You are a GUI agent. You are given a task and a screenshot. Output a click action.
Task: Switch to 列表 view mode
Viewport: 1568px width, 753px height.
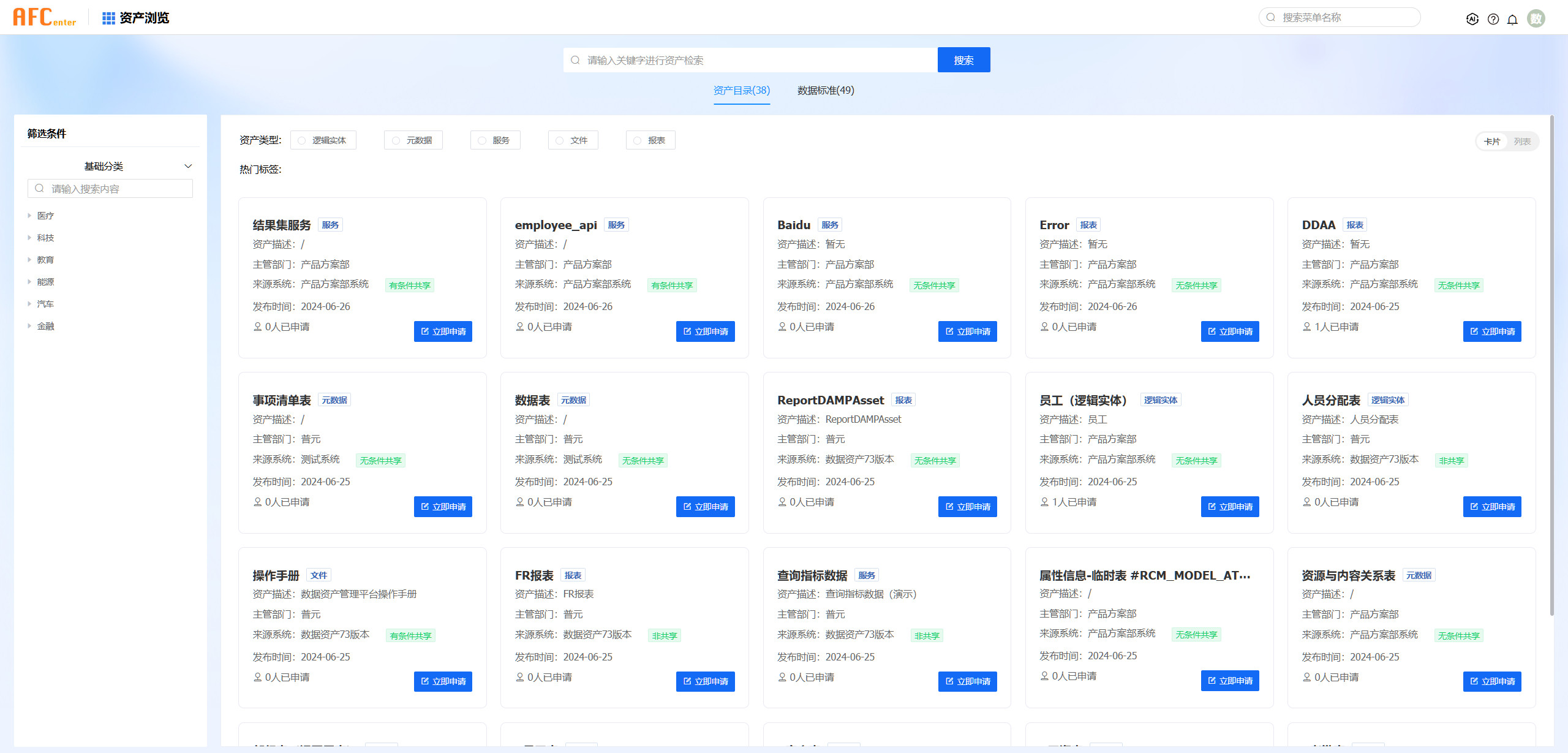pos(1522,142)
